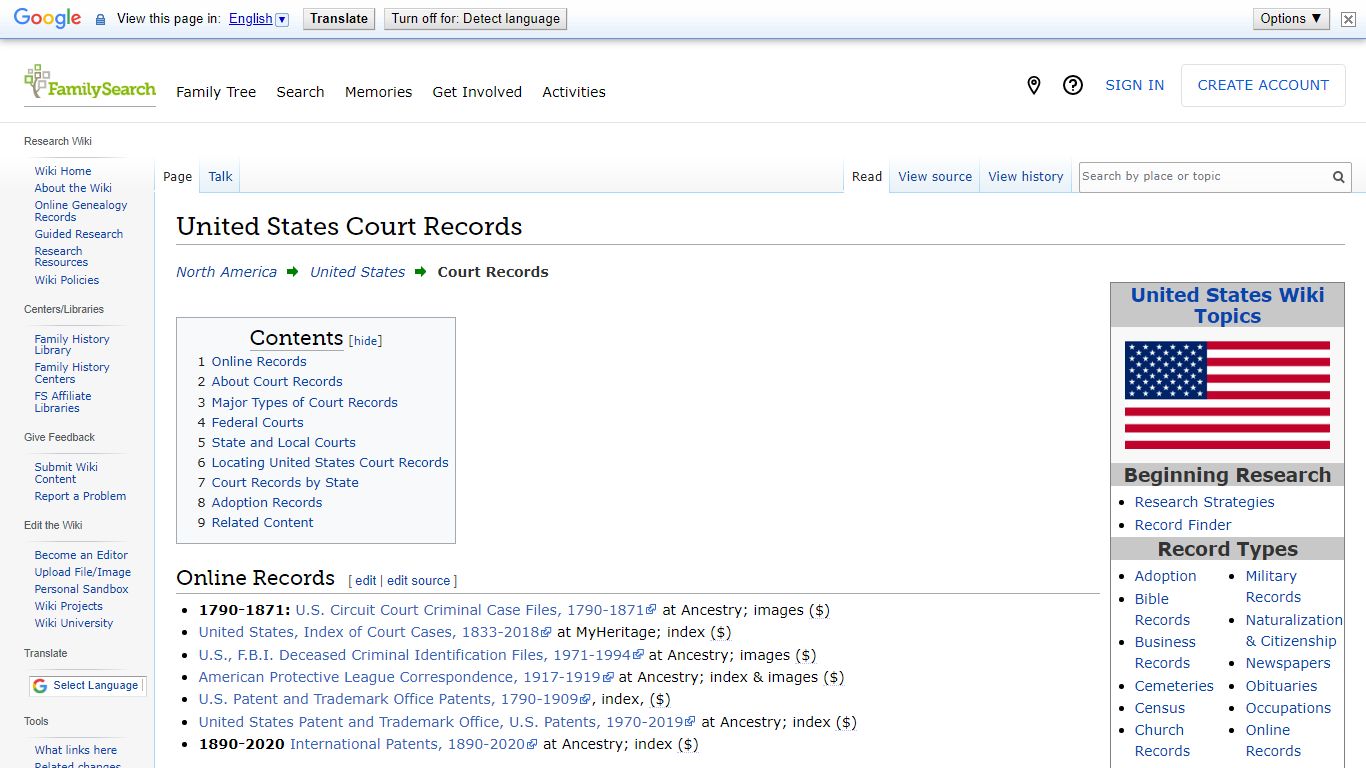Screen dimensions: 1366x768
Task: Select the Read tab
Action: pyautogui.click(x=867, y=177)
